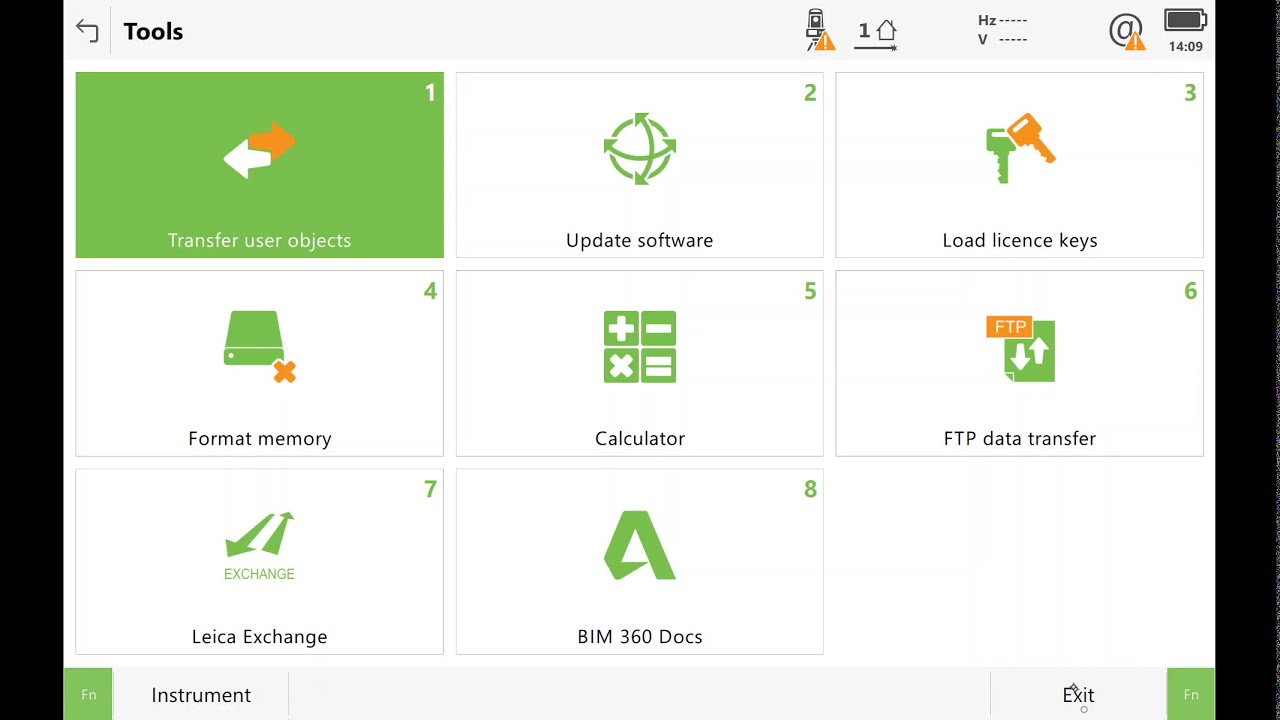1280x720 pixels.
Task: Open Load licence keys icon
Action: pyautogui.click(x=1020, y=149)
